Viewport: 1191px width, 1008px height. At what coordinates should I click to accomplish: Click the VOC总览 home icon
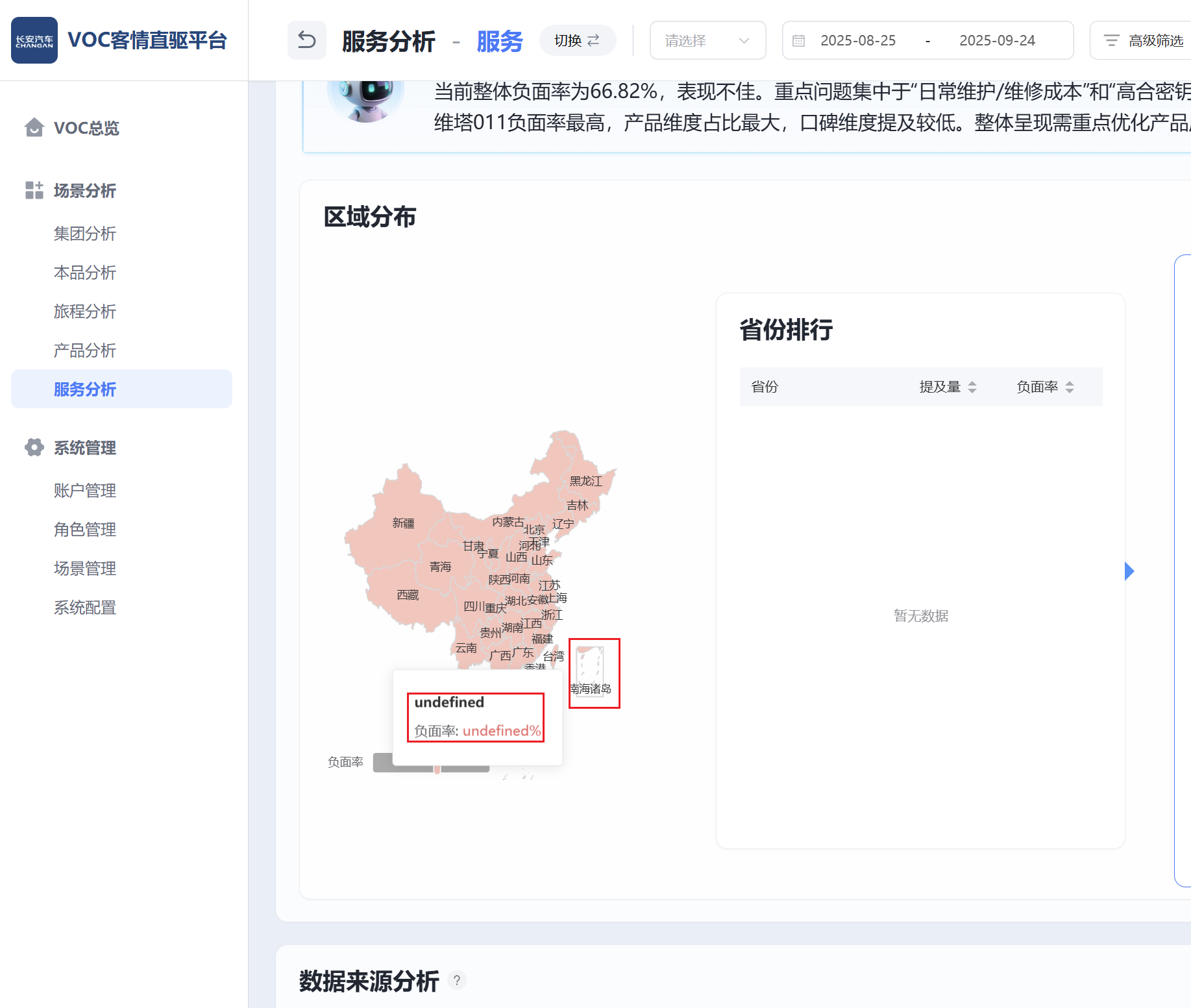[34, 128]
